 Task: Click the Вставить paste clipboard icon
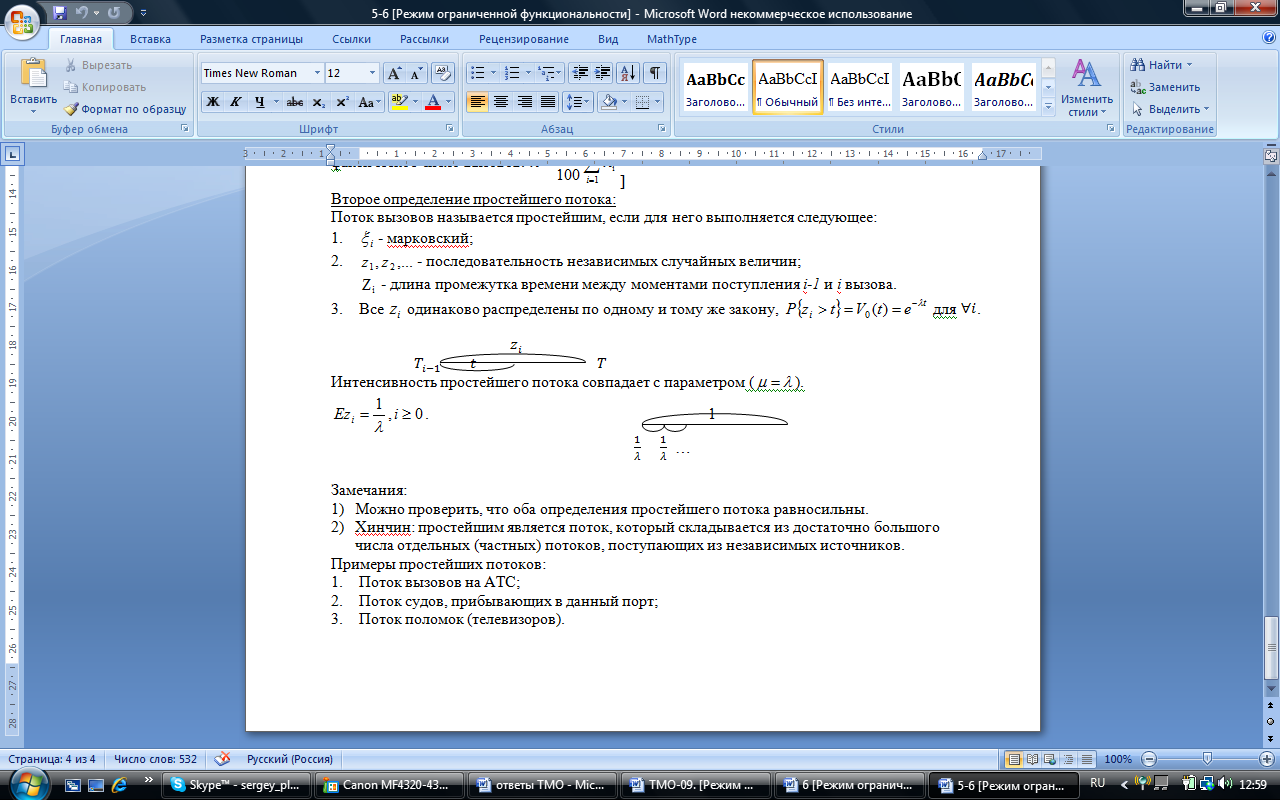34,74
